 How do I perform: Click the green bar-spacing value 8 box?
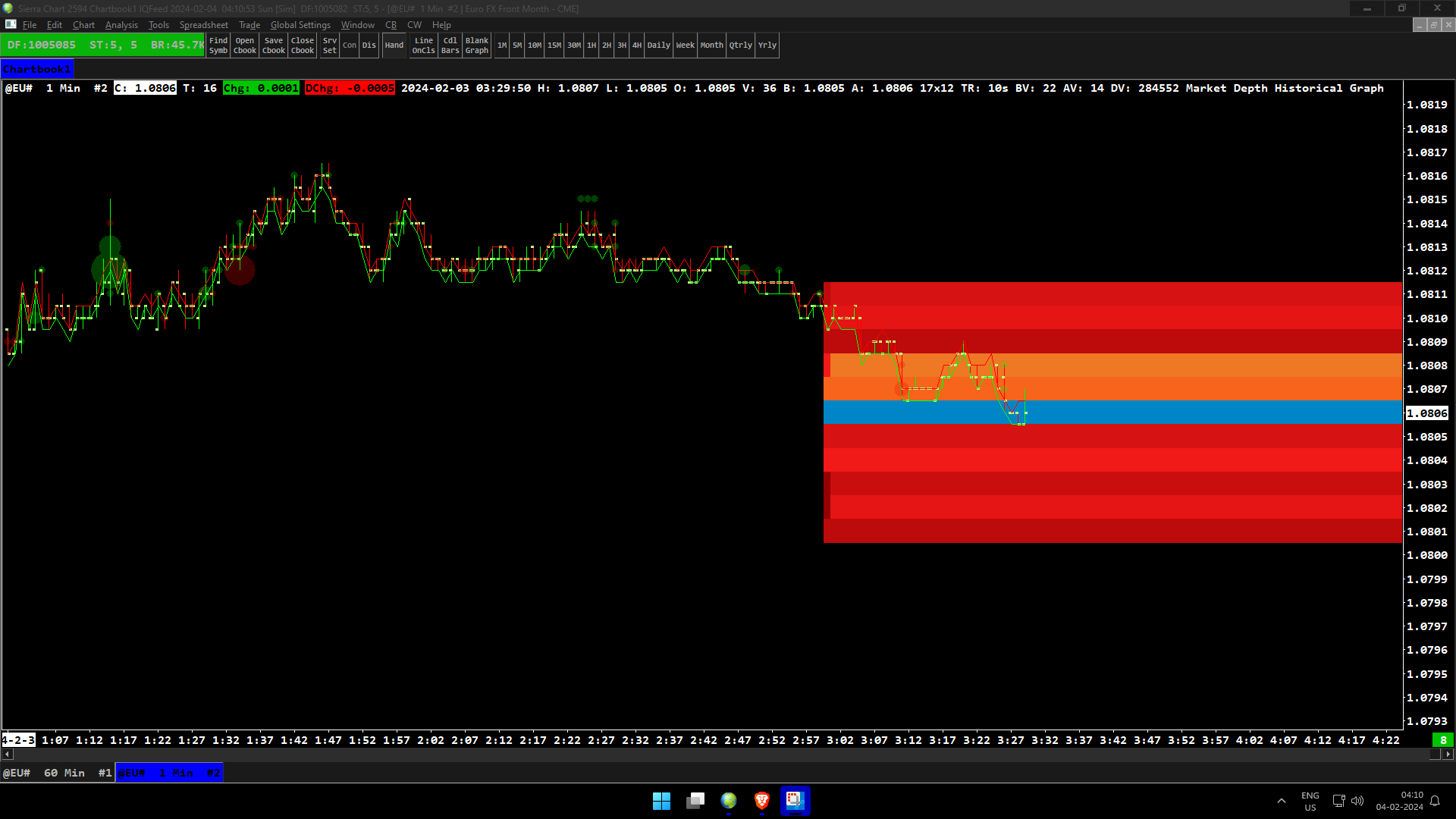point(1443,740)
